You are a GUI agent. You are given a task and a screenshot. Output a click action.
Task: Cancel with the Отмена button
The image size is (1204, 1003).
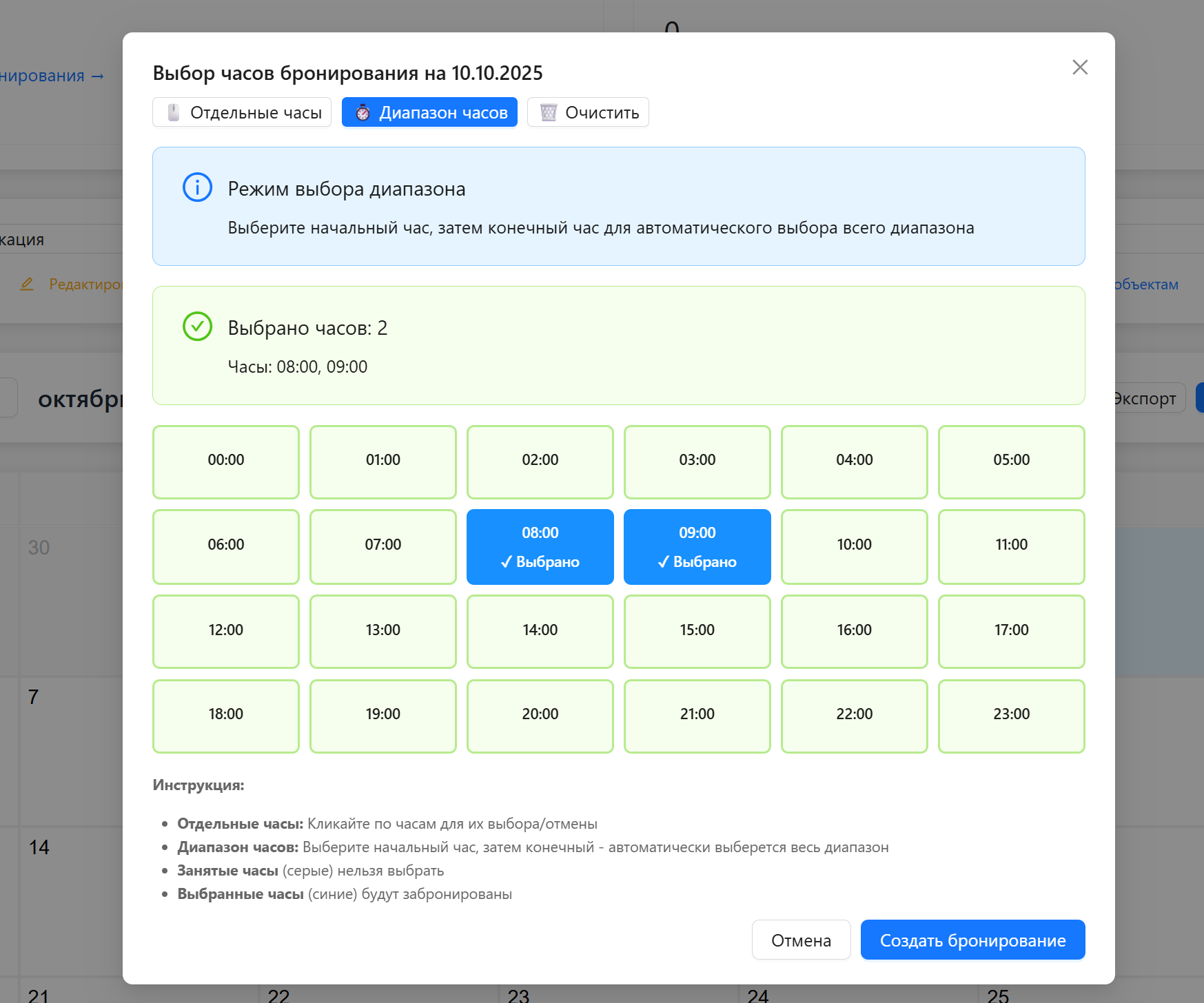click(801, 940)
